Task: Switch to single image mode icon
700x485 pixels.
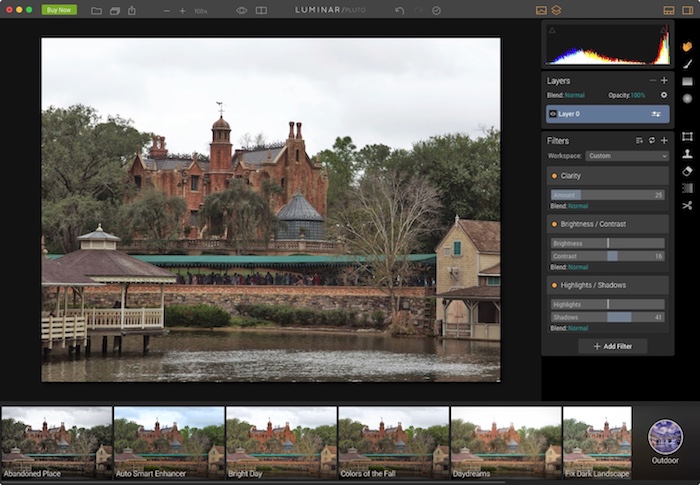Action: tap(541, 10)
